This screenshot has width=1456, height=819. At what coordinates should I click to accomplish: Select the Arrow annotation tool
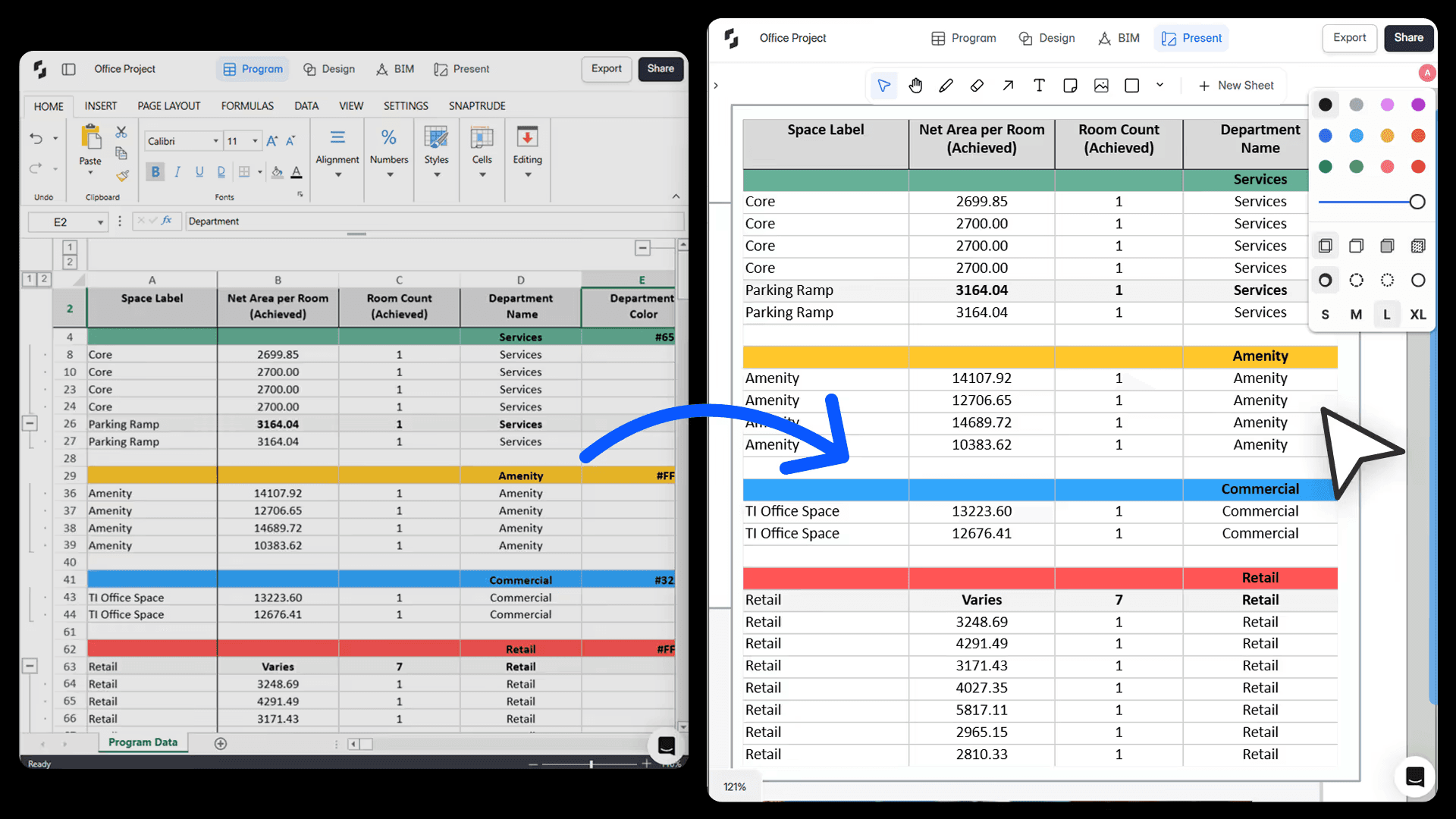coord(1008,85)
